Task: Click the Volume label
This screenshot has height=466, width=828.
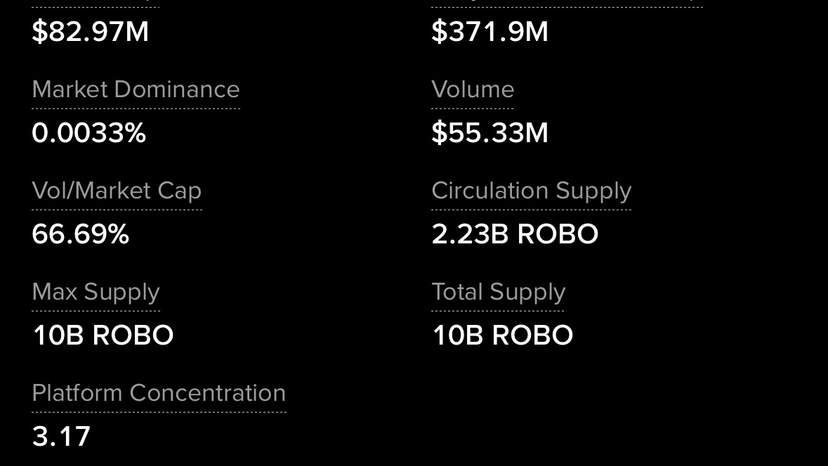Action: (x=472, y=90)
